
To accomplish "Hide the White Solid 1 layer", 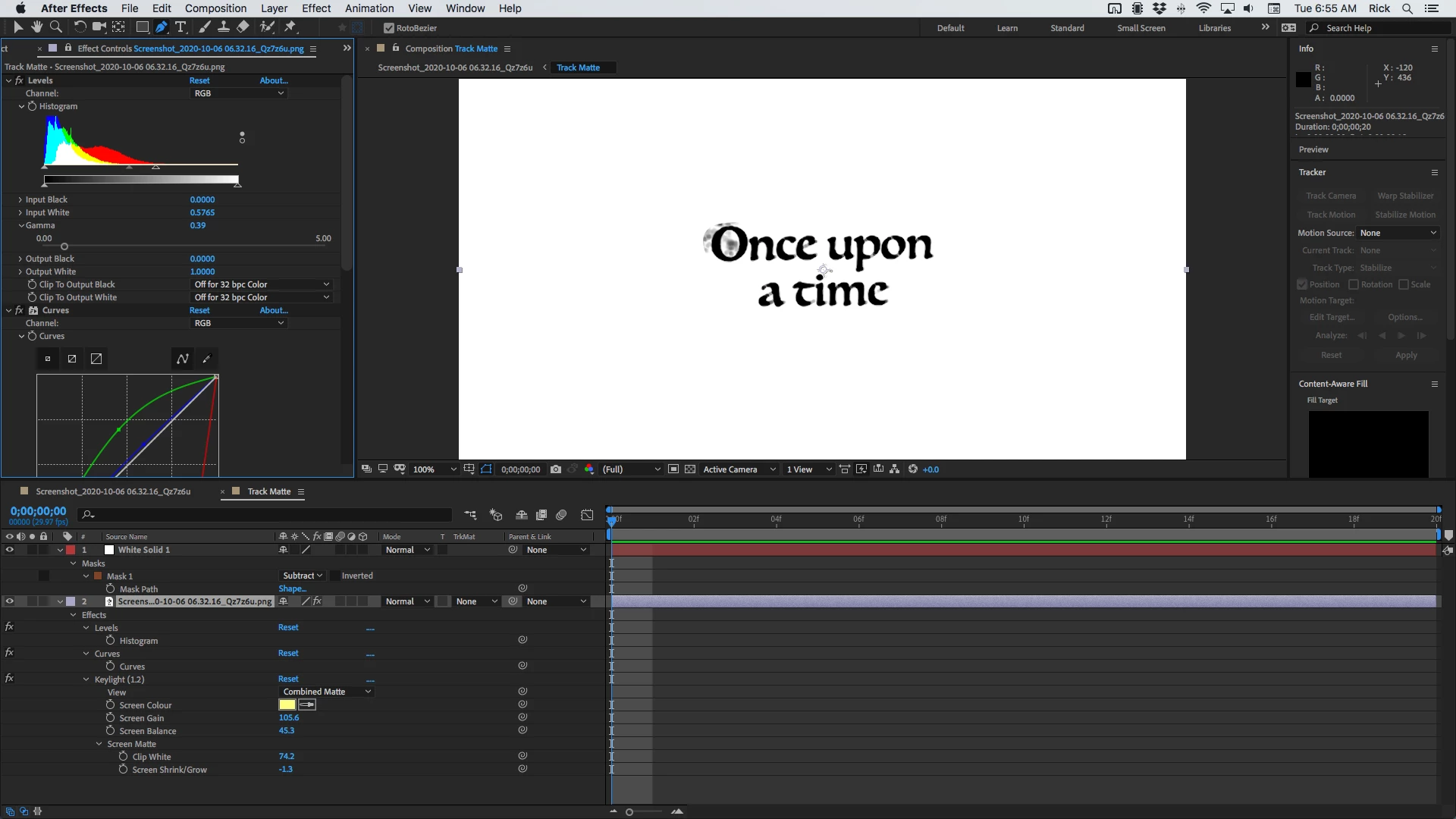I will 9,550.
